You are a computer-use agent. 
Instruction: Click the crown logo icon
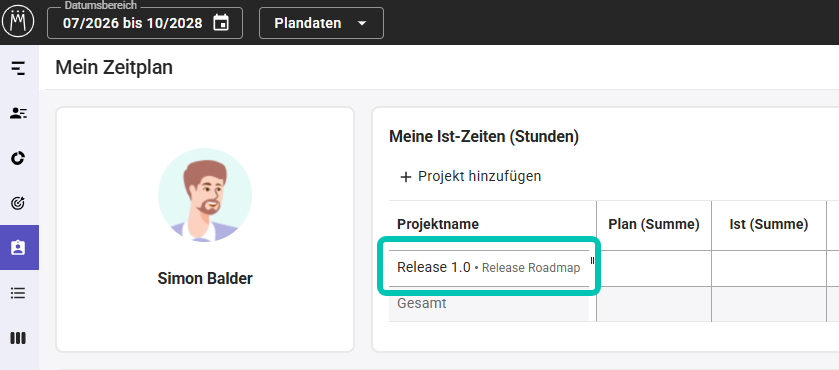tap(18, 22)
